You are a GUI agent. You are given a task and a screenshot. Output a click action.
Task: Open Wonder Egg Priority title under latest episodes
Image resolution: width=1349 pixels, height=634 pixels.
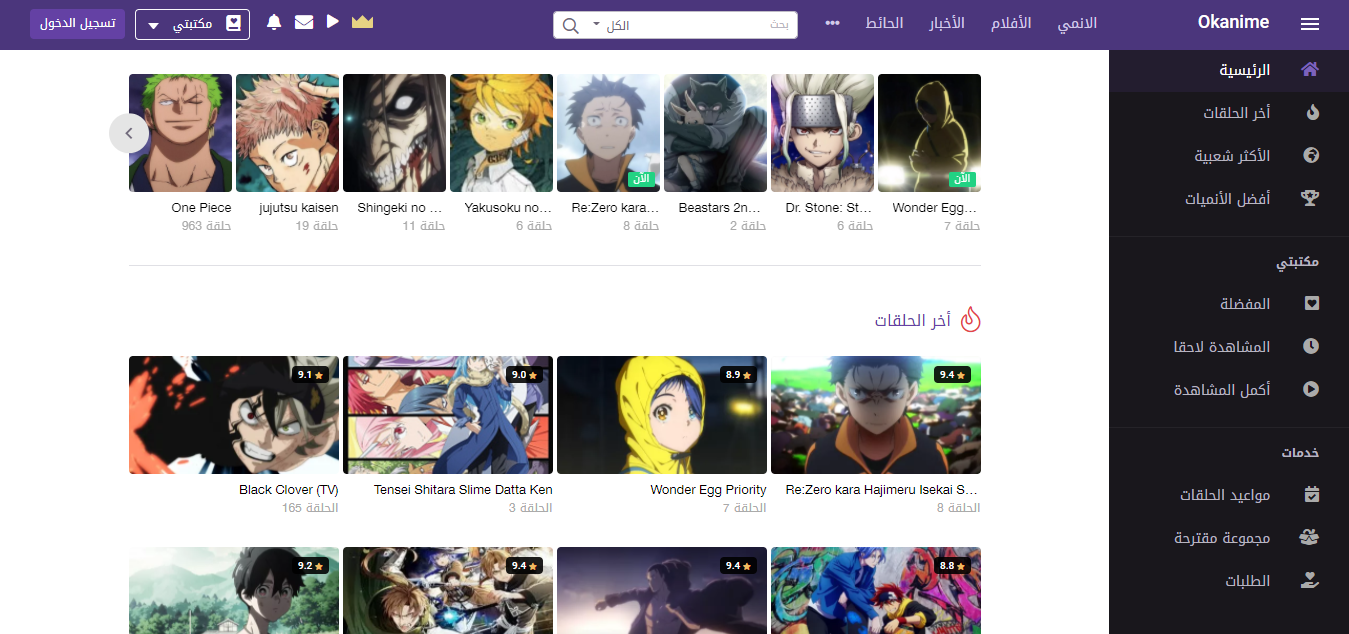click(708, 490)
